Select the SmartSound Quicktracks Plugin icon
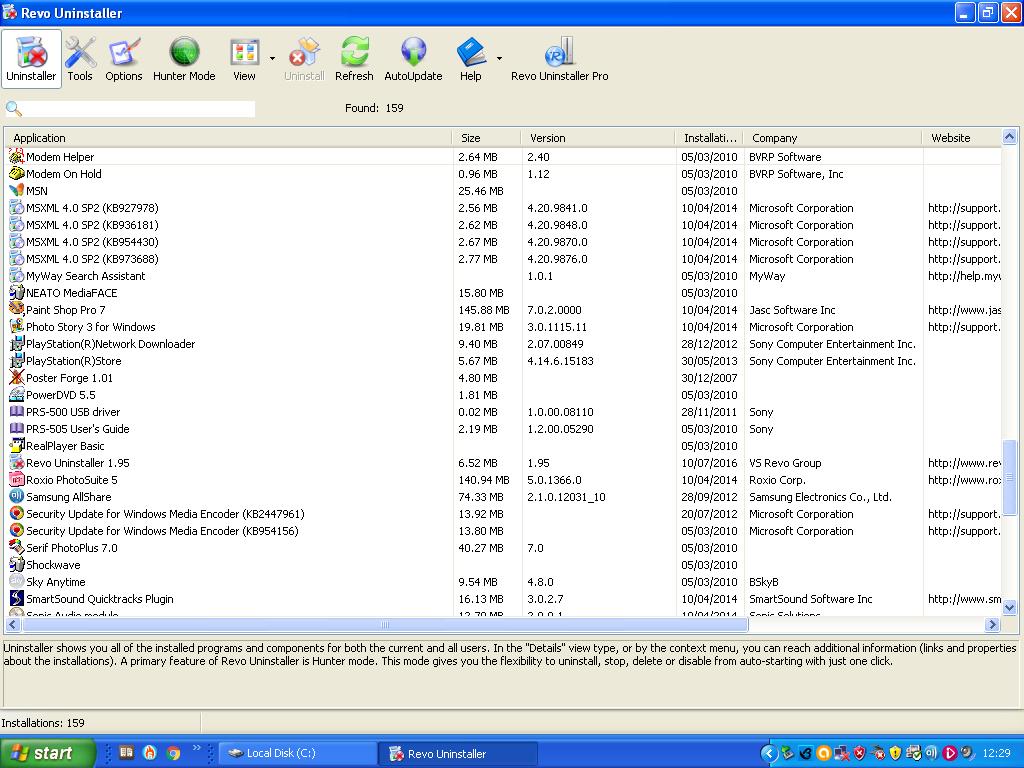 click(x=16, y=598)
